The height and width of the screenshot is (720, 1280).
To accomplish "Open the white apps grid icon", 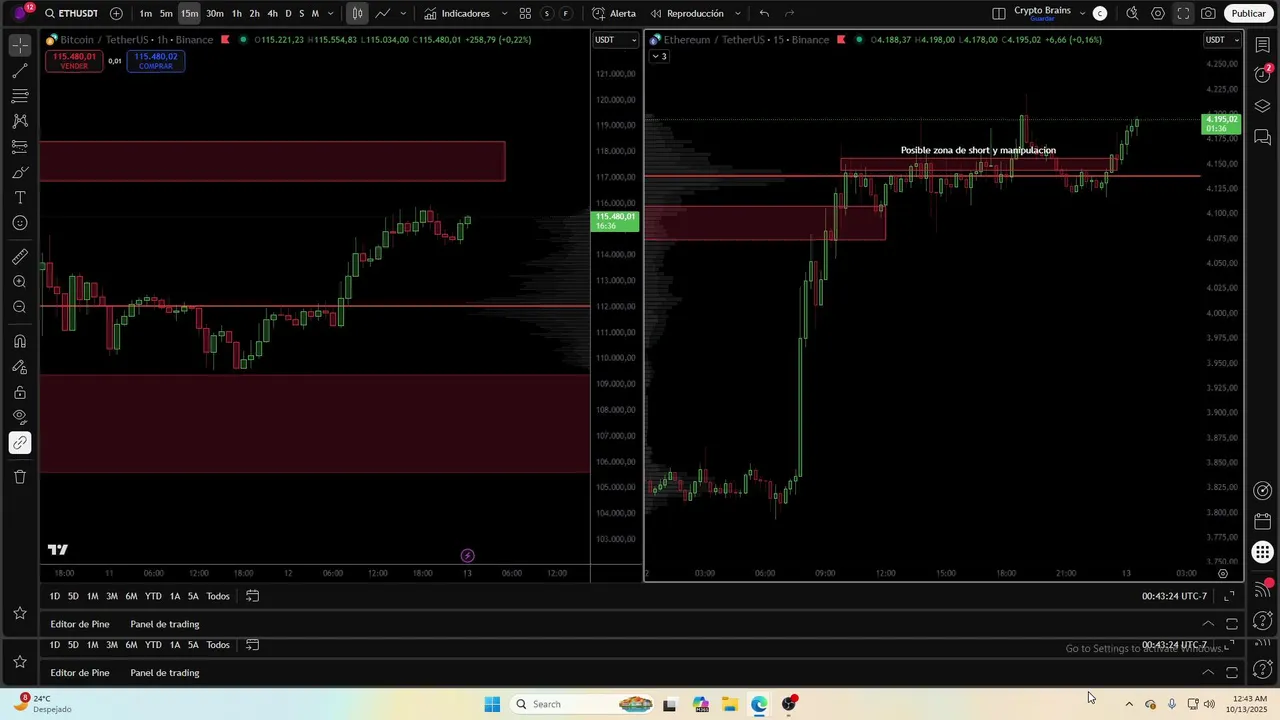I will pos(1263,552).
